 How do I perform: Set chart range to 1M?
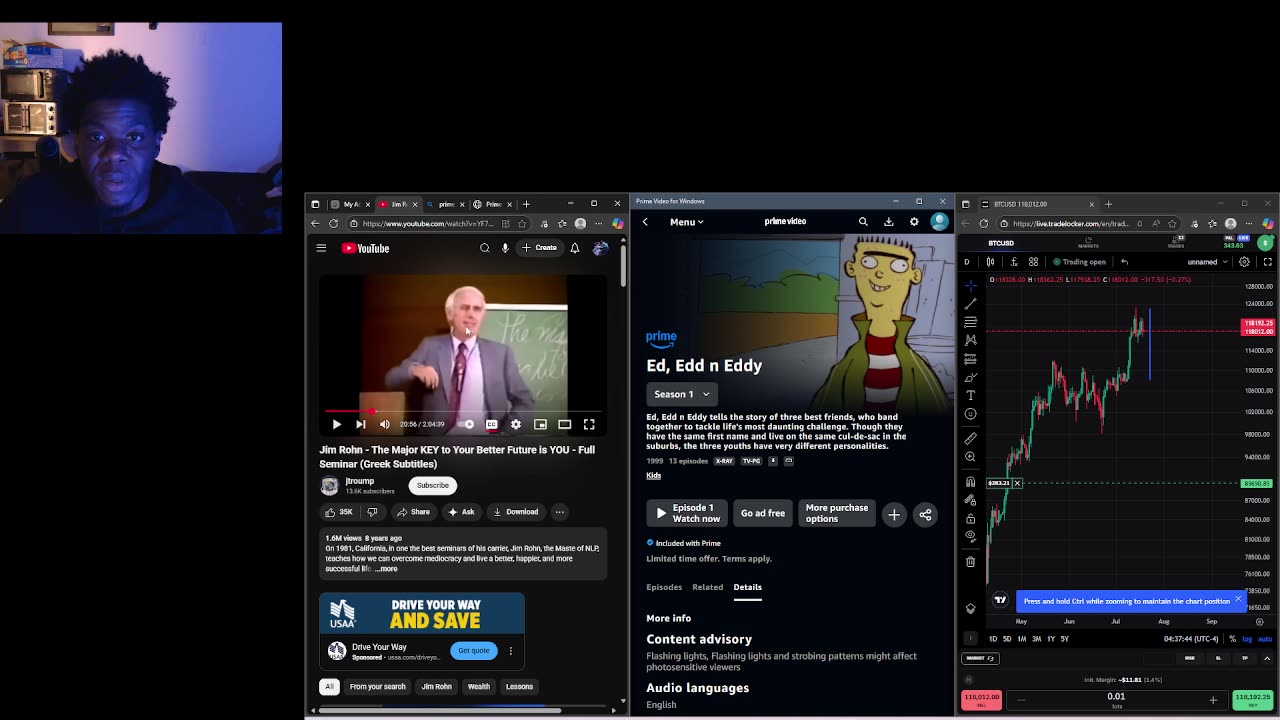pos(1021,639)
